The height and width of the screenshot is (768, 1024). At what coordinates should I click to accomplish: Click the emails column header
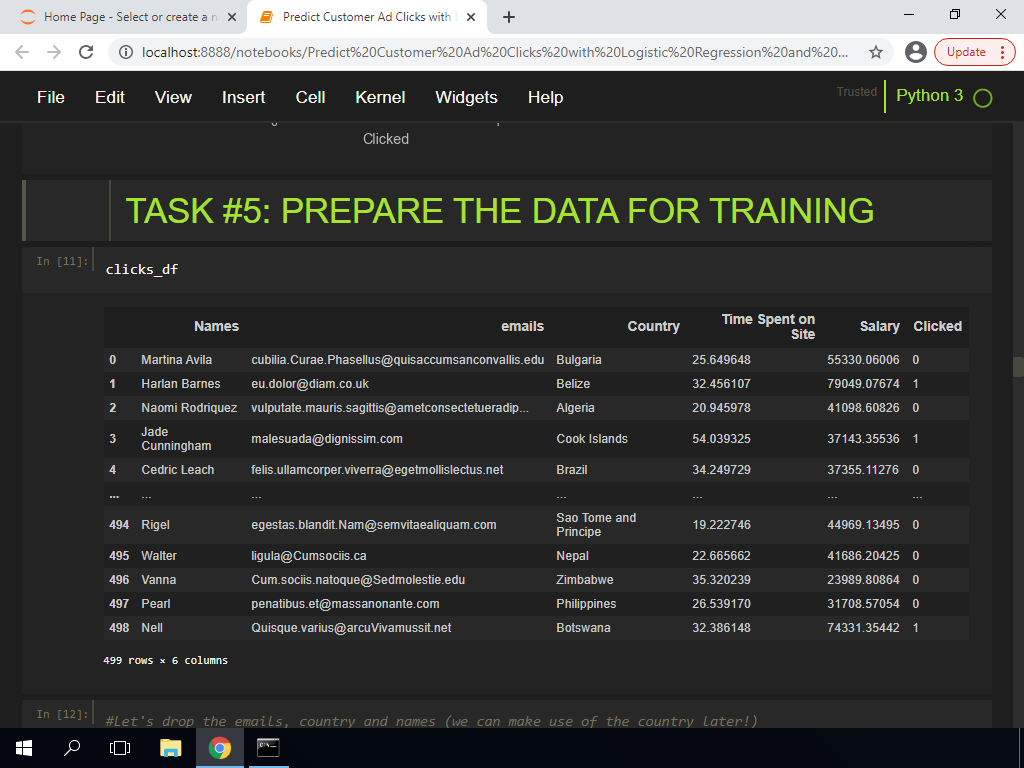coord(522,327)
